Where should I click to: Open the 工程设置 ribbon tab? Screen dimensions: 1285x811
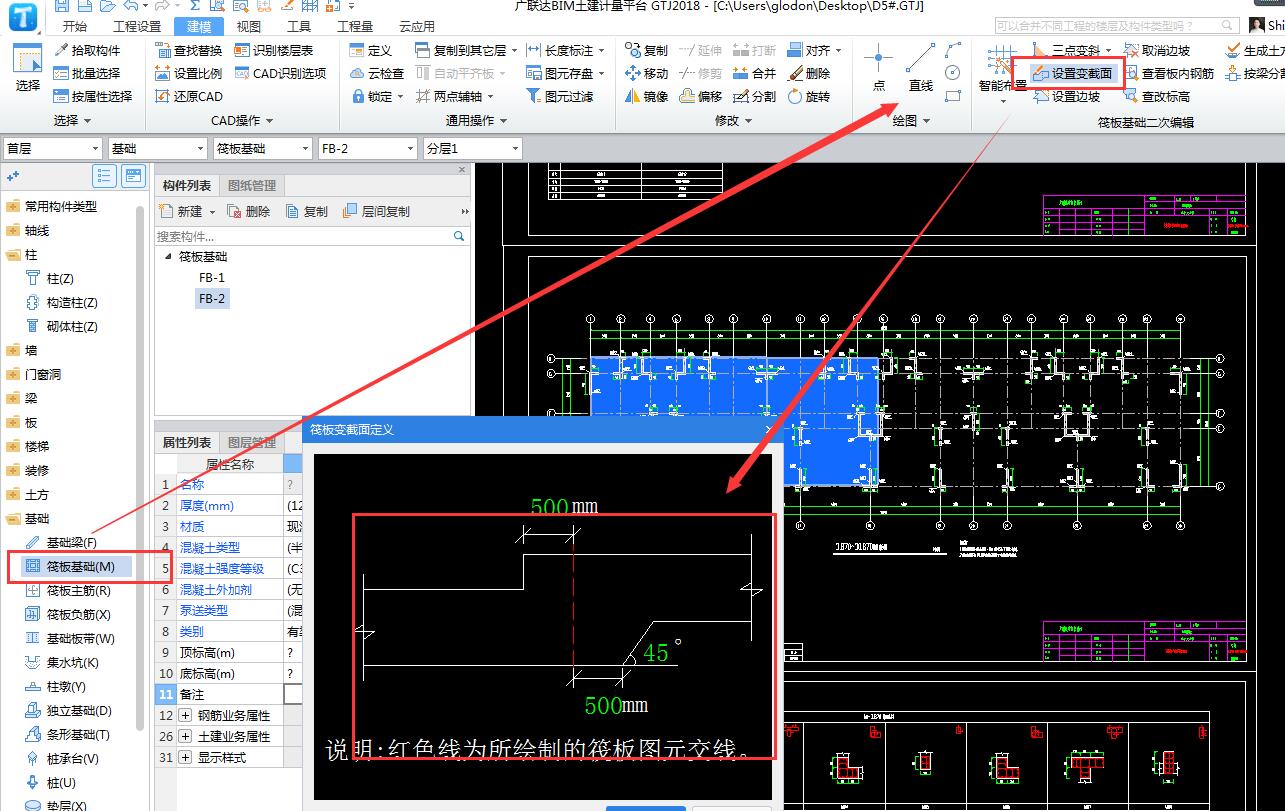[137, 27]
